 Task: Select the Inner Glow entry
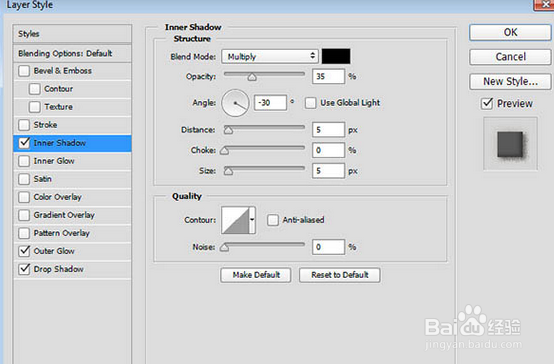click(x=54, y=161)
